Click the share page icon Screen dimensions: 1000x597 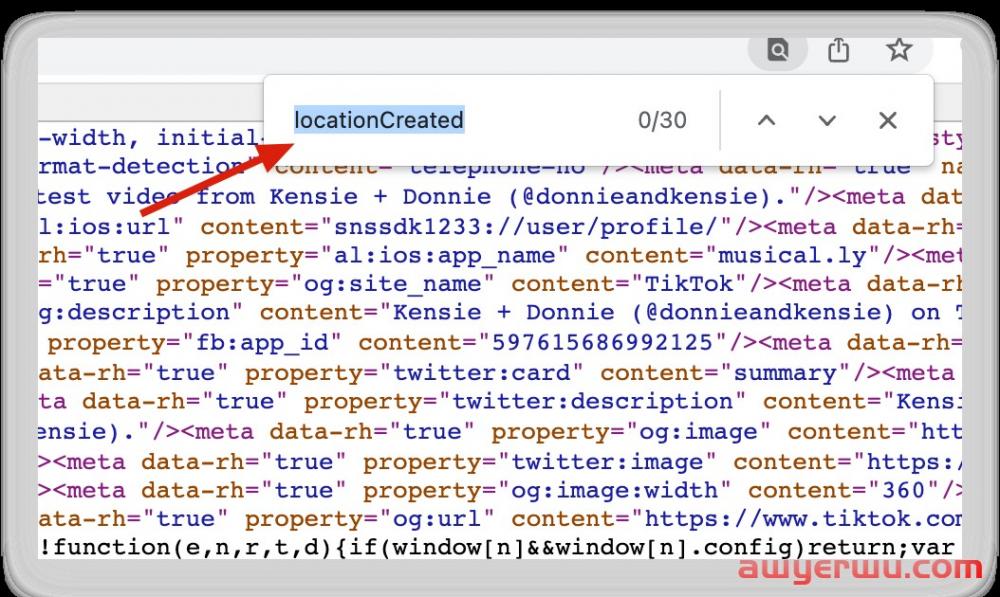tap(838, 49)
